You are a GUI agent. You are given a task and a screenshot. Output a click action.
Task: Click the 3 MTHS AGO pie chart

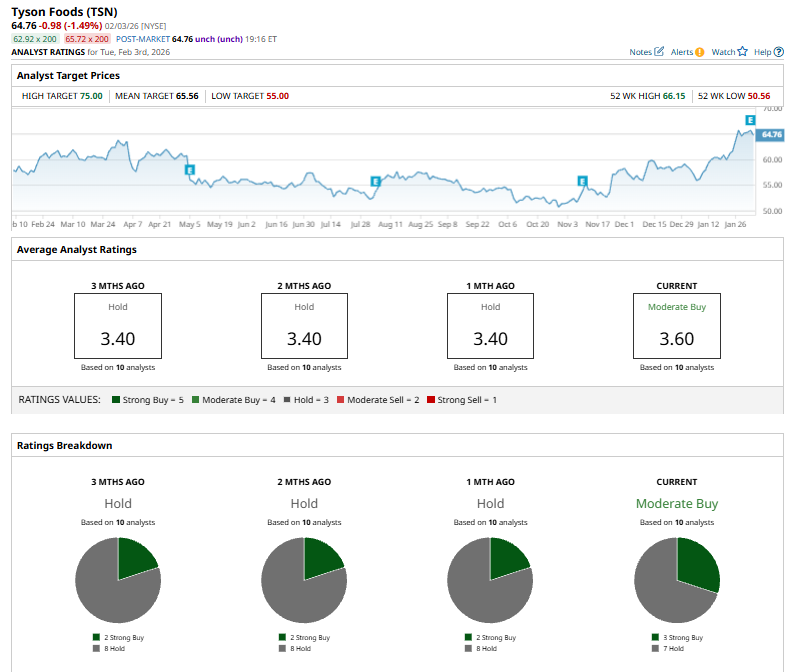(x=118, y=580)
